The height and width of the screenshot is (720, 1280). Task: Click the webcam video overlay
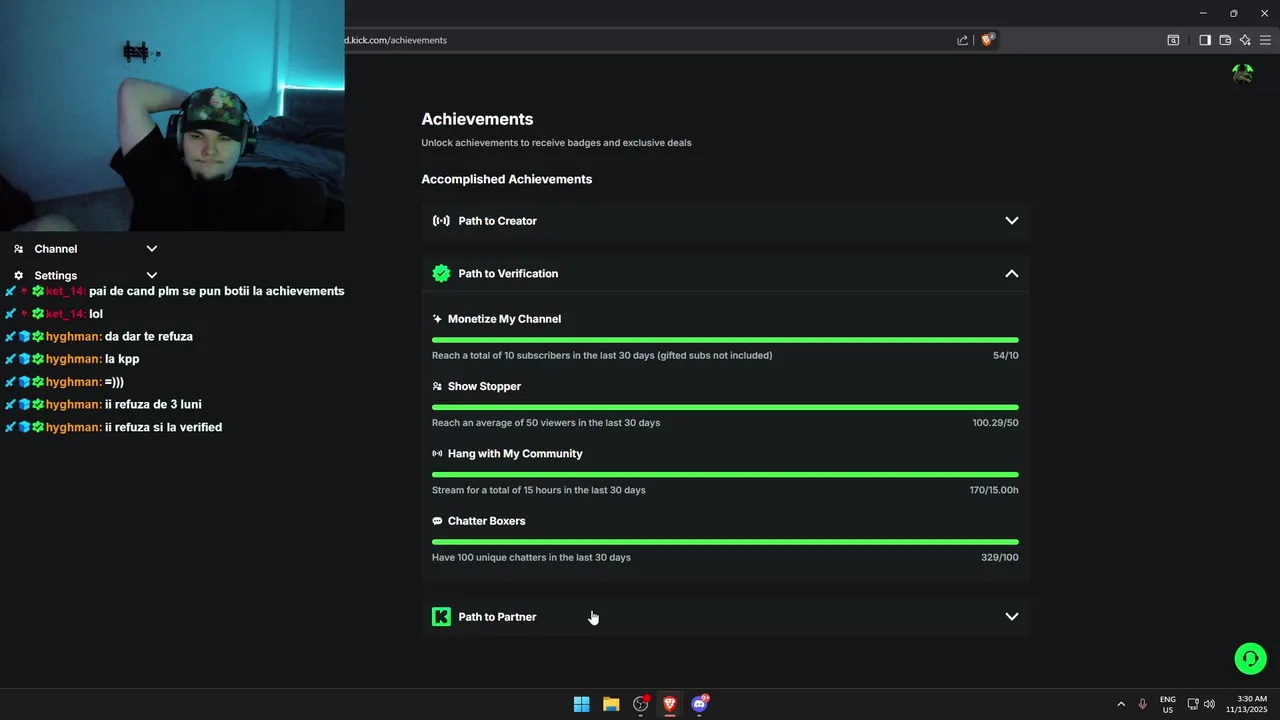(x=172, y=115)
